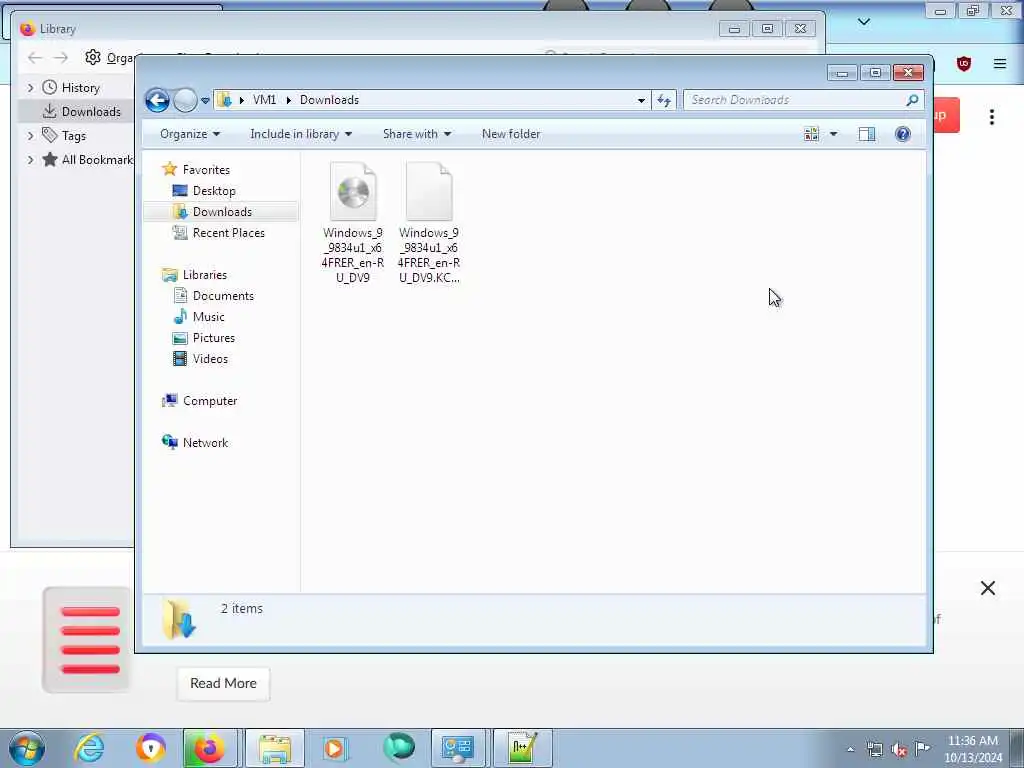Click Library window back arrow
The image size is (1024, 768).
35,58
